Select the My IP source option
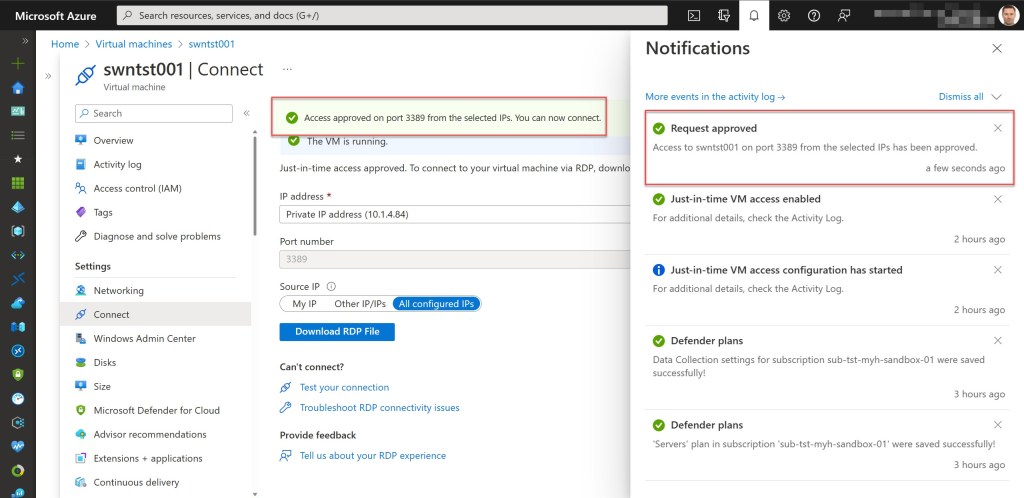The height and width of the screenshot is (498, 1024). coord(303,303)
